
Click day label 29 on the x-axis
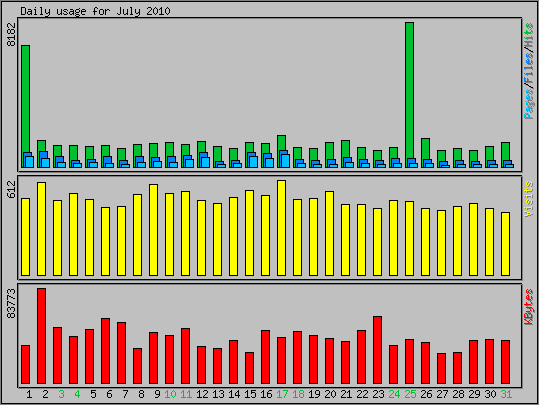pos(474,394)
